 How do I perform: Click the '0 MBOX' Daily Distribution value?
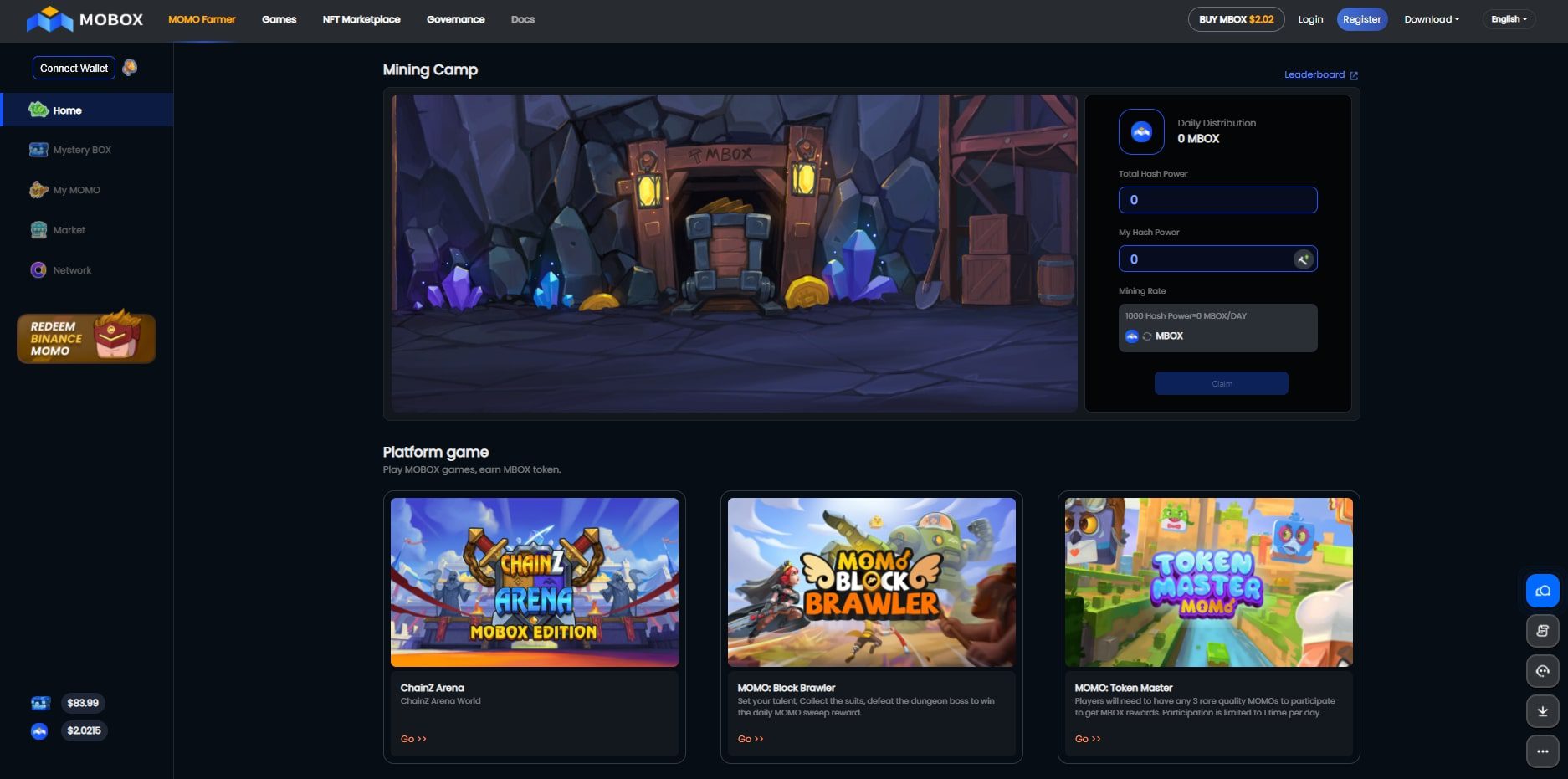pyautogui.click(x=1198, y=139)
